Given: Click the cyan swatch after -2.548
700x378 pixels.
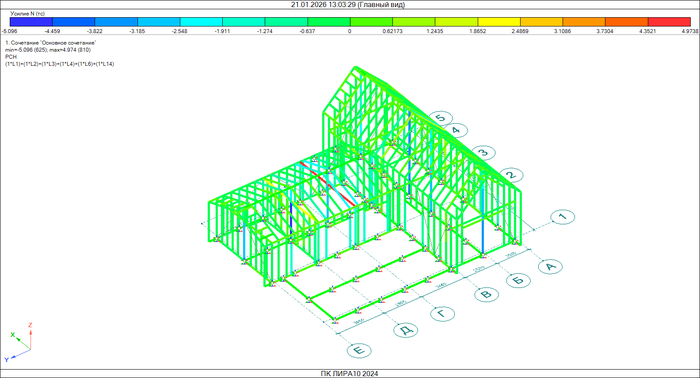Looking at the screenshot, I should click(201, 21).
